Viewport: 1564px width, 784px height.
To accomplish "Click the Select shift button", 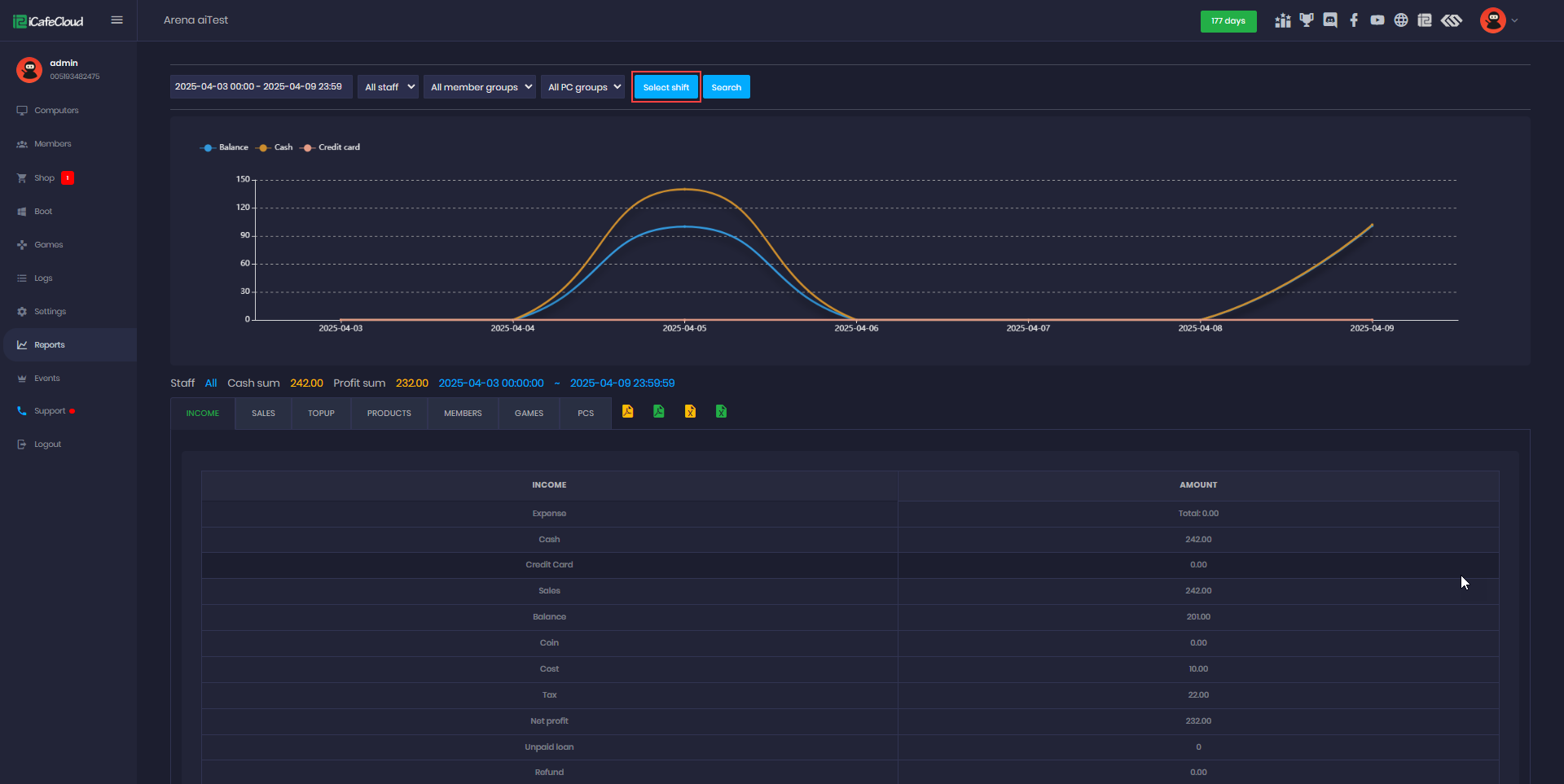I will [x=666, y=87].
